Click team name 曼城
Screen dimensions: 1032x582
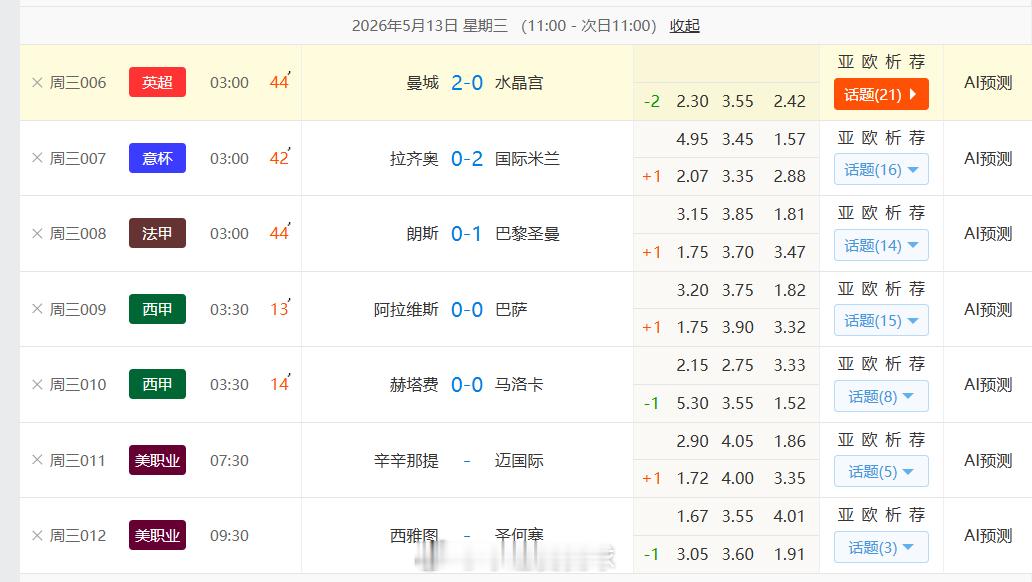423,82
